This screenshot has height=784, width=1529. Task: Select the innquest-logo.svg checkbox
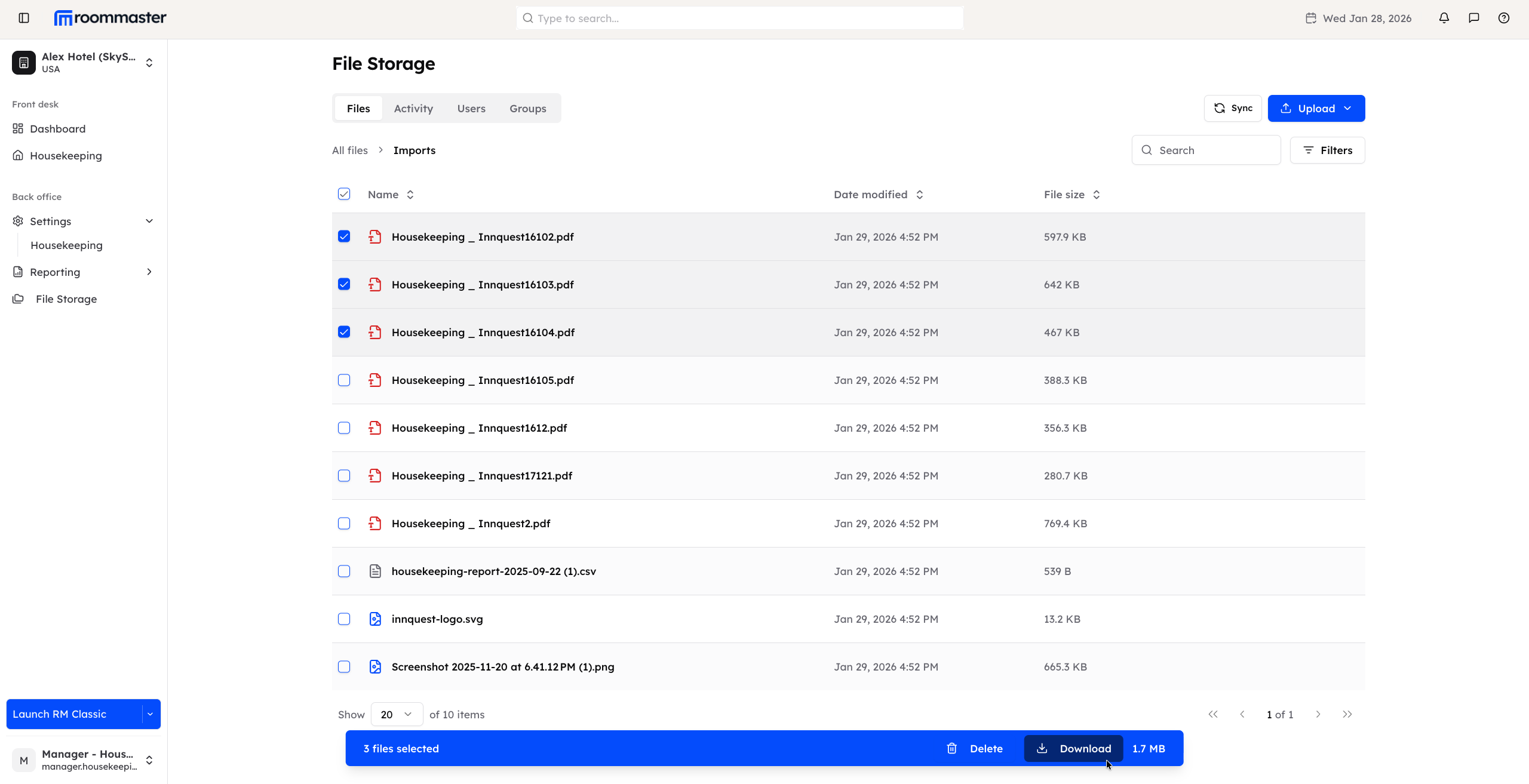pyautogui.click(x=344, y=619)
